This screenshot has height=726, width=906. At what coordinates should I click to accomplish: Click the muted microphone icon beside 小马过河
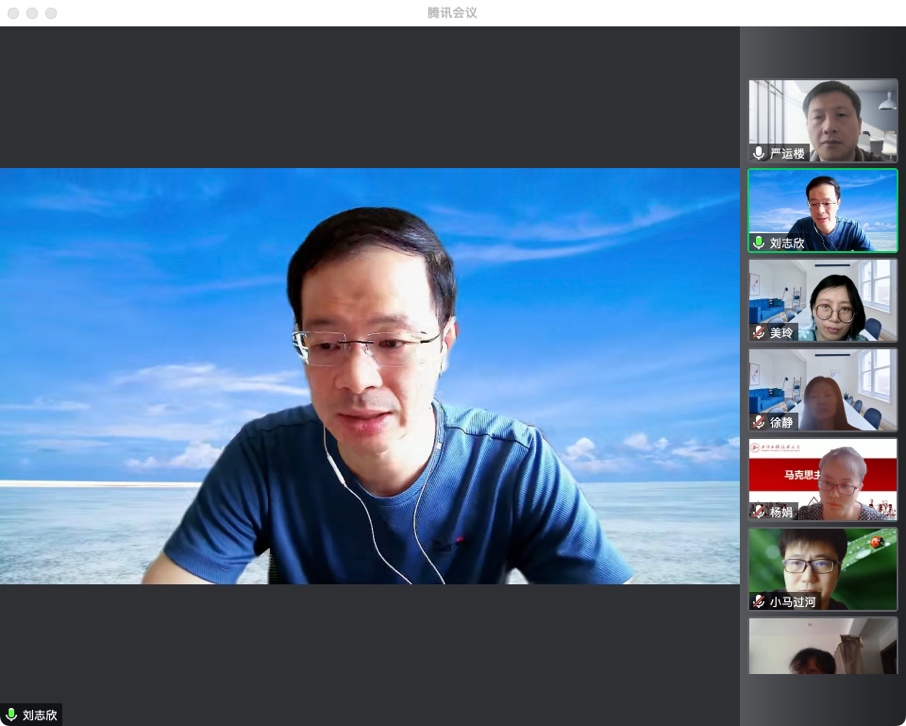pos(759,602)
